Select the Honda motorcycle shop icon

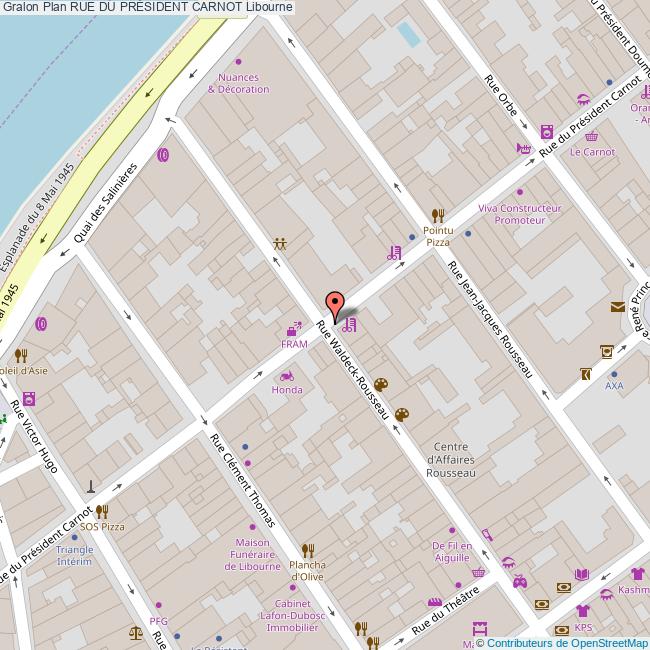coord(287,376)
